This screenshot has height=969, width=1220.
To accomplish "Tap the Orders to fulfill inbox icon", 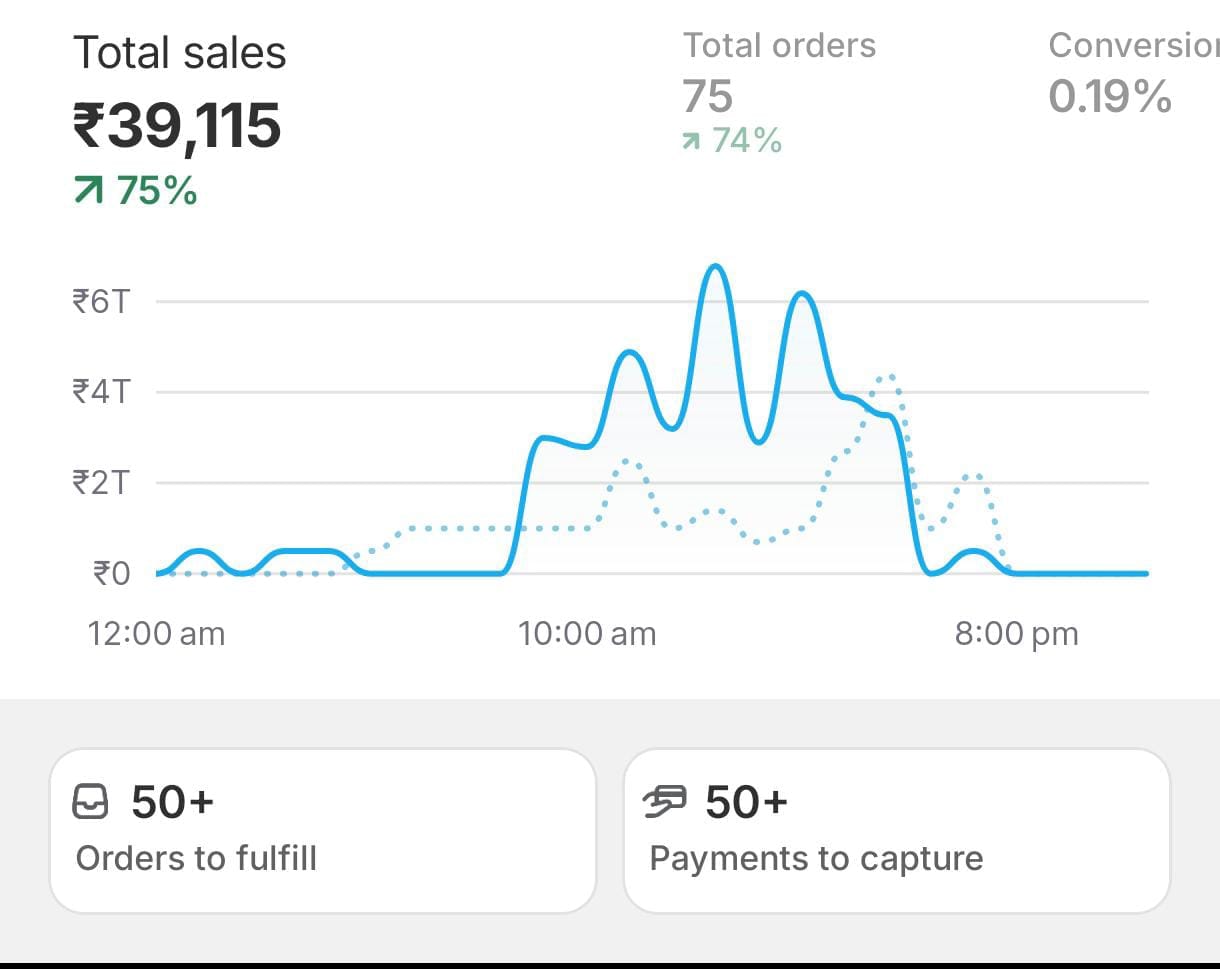I will (91, 802).
